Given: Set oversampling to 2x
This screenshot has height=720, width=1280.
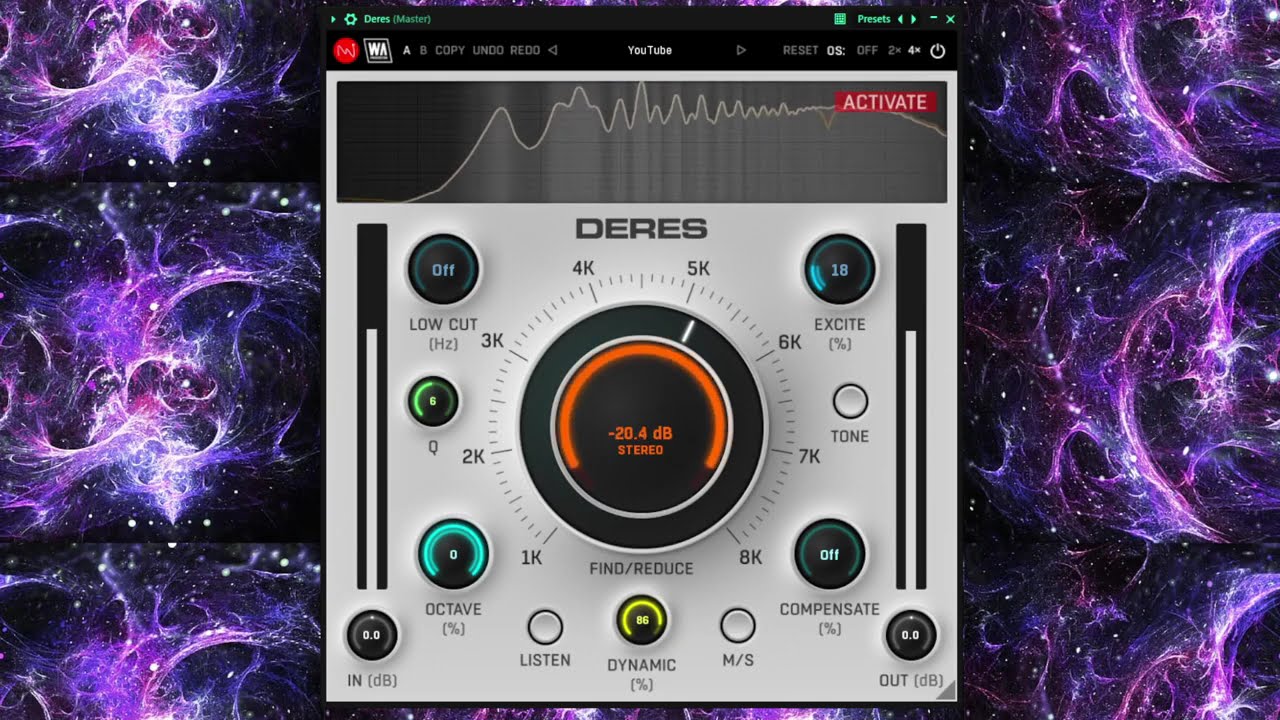Looking at the screenshot, I should pos(894,50).
